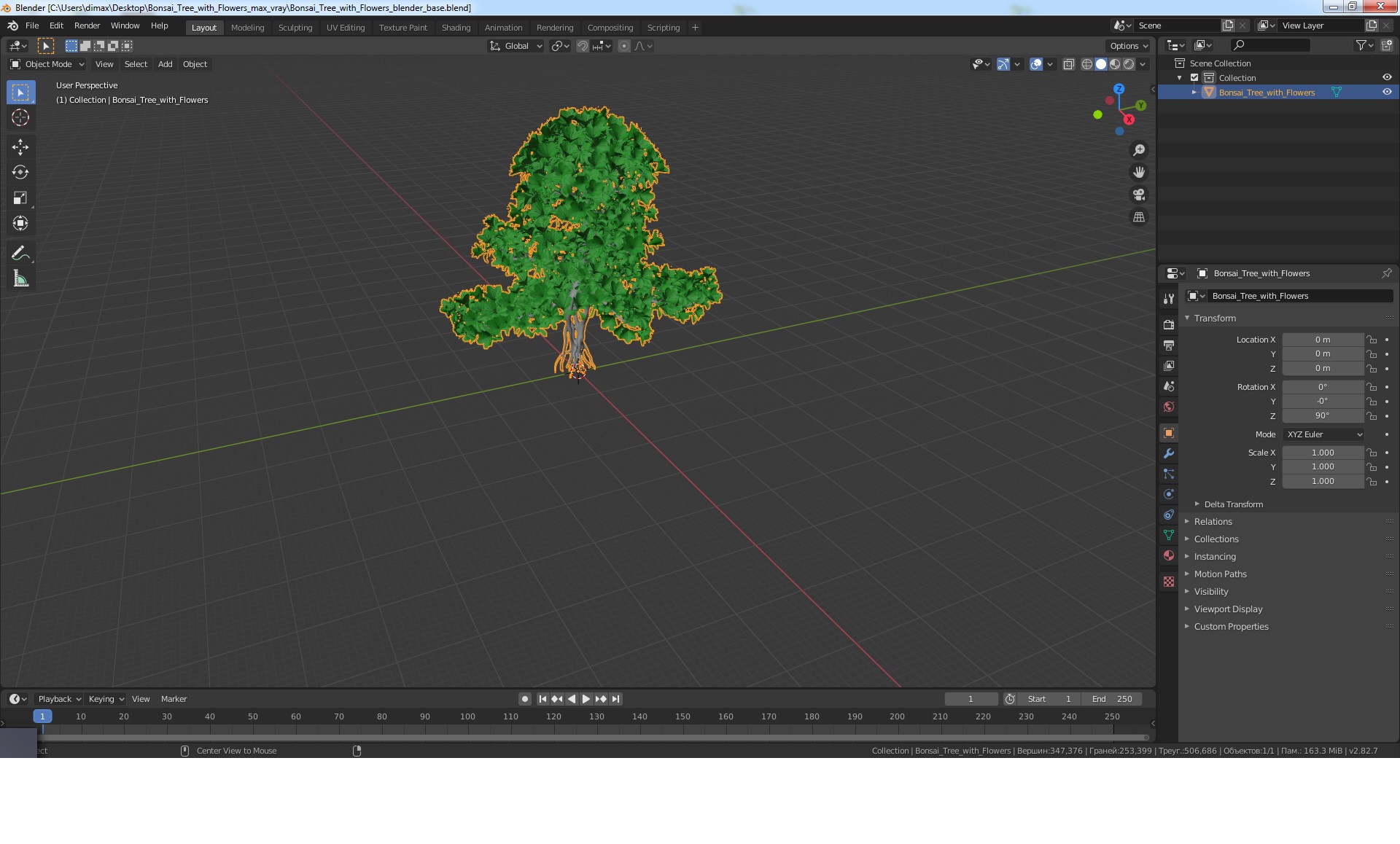Open the Rendering menu in menu bar

click(554, 27)
